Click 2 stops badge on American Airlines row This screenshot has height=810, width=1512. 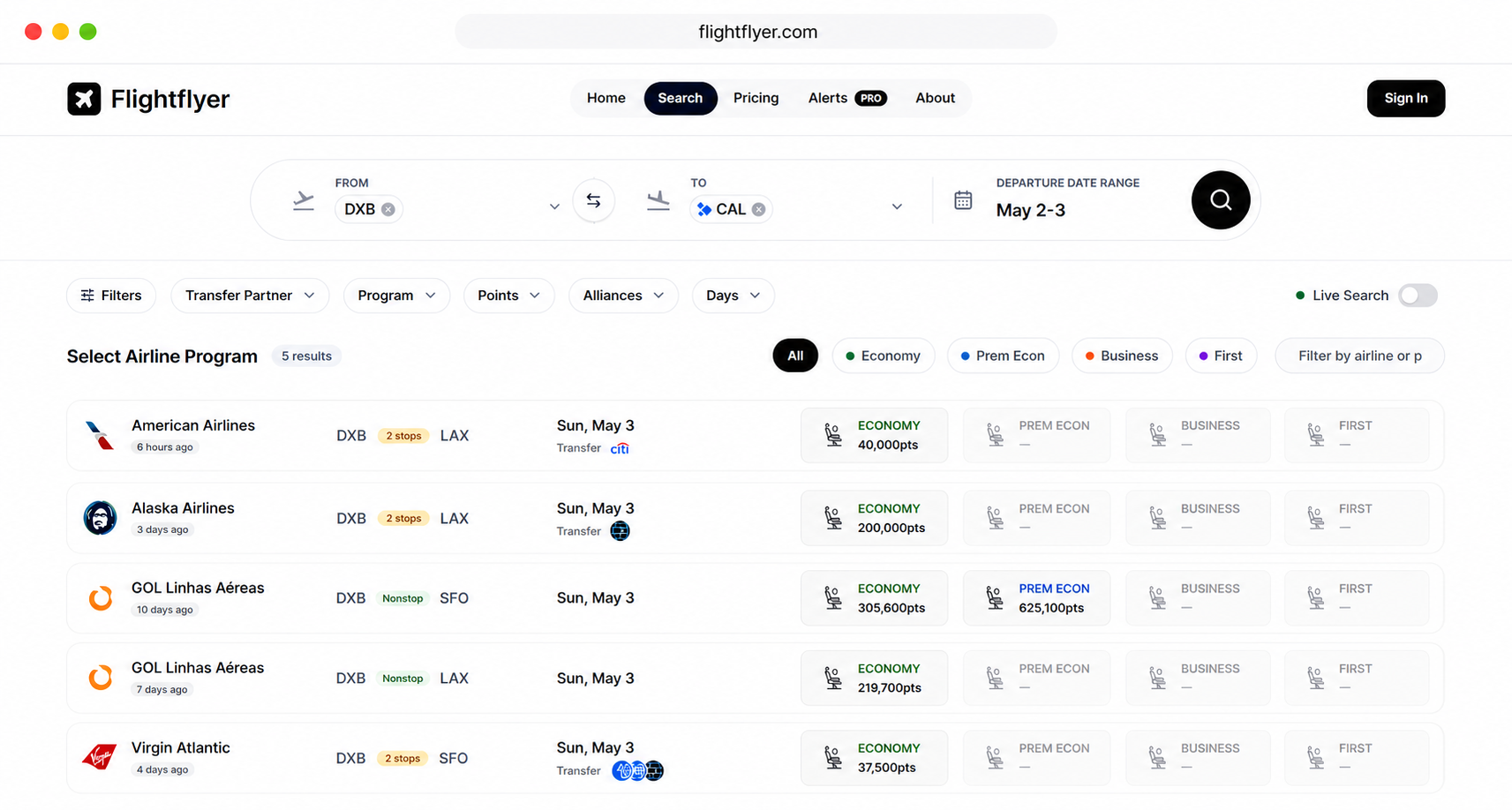(x=403, y=436)
